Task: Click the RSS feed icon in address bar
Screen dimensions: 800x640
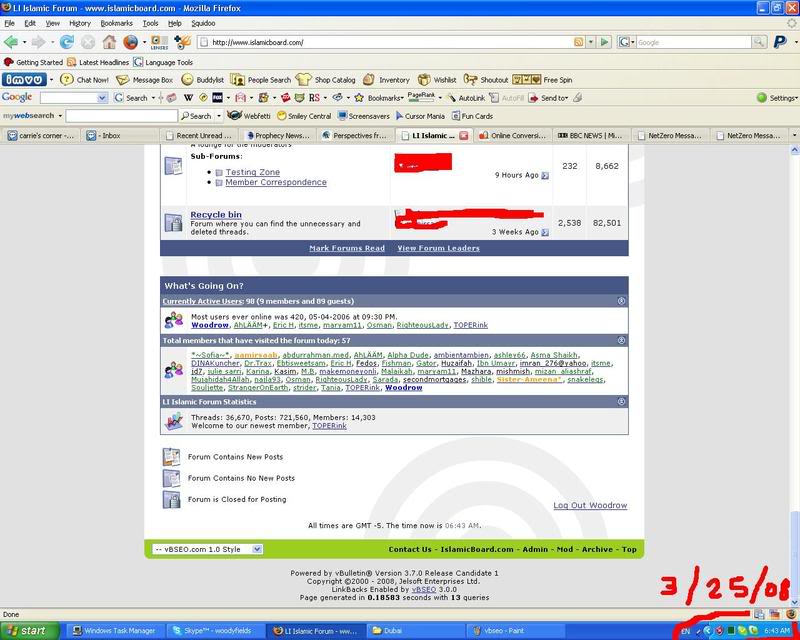Action: (x=579, y=42)
